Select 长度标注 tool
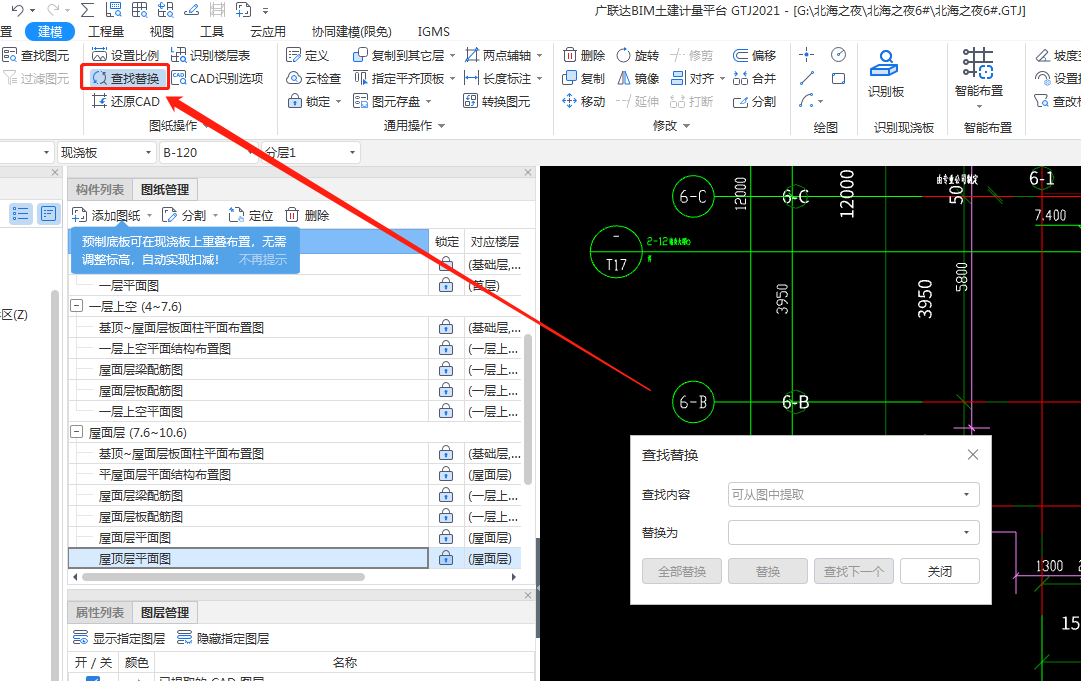This screenshot has width=1081, height=681. pyautogui.click(x=498, y=78)
